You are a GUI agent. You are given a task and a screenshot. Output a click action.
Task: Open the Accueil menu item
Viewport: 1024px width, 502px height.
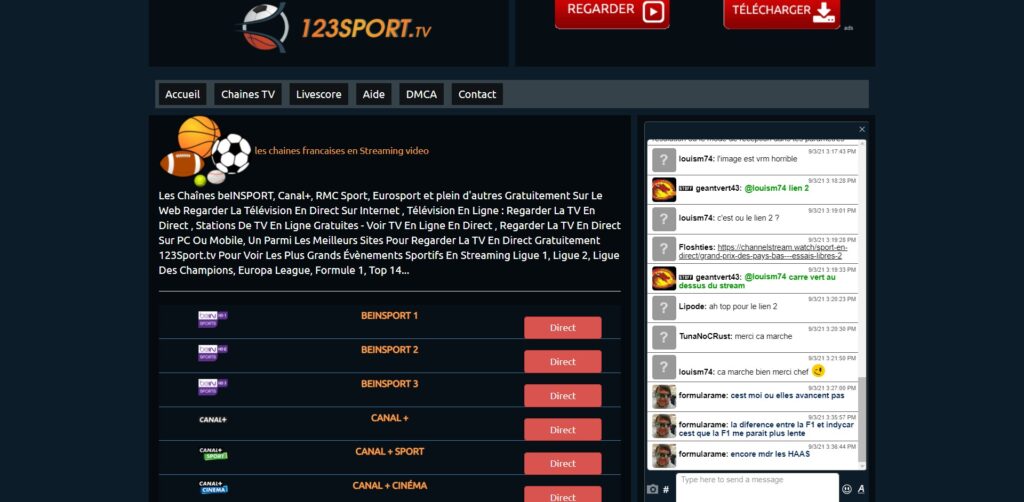tap(182, 94)
